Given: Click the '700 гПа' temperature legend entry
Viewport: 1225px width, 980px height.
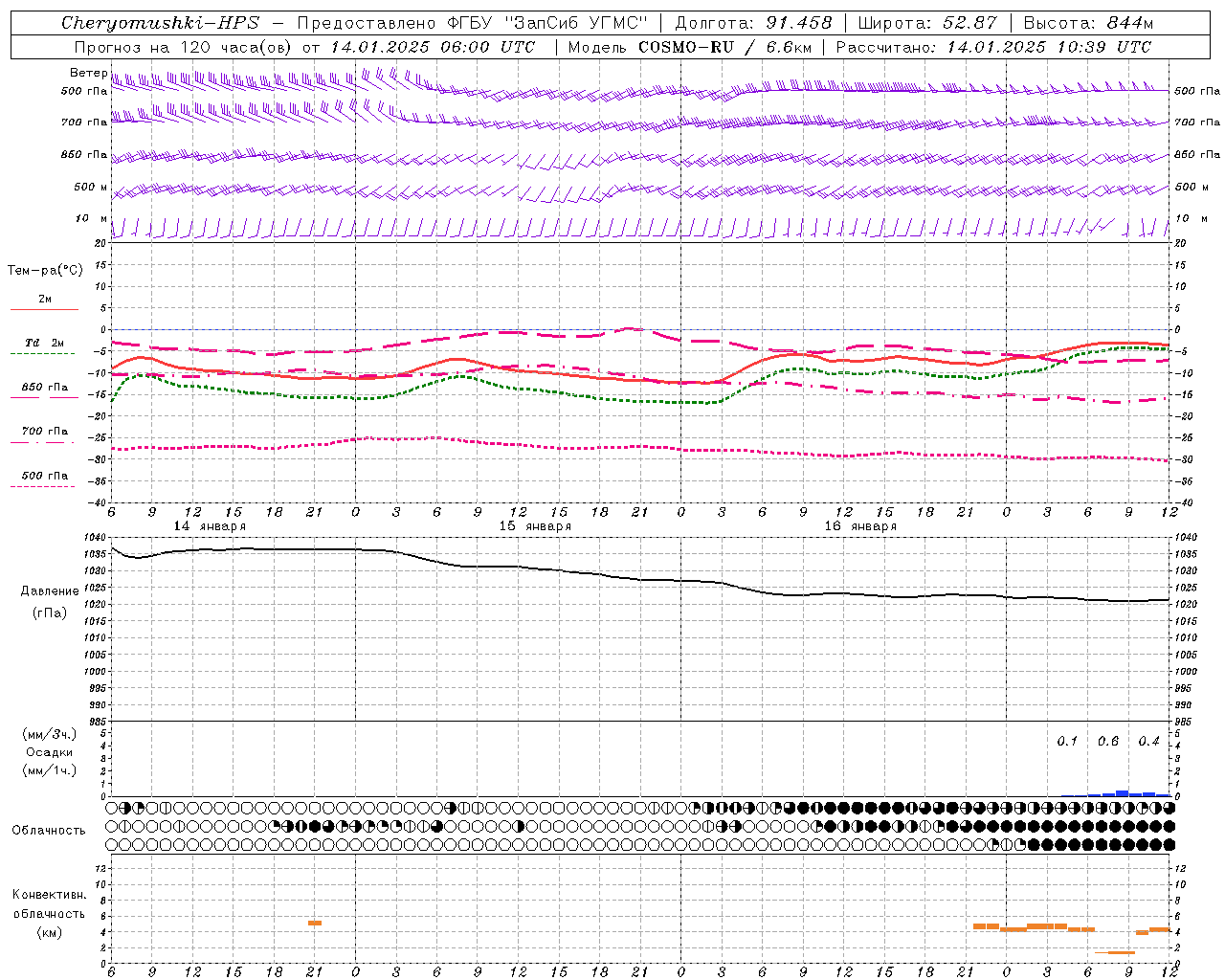Looking at the screenshot, I should [45, 432].
